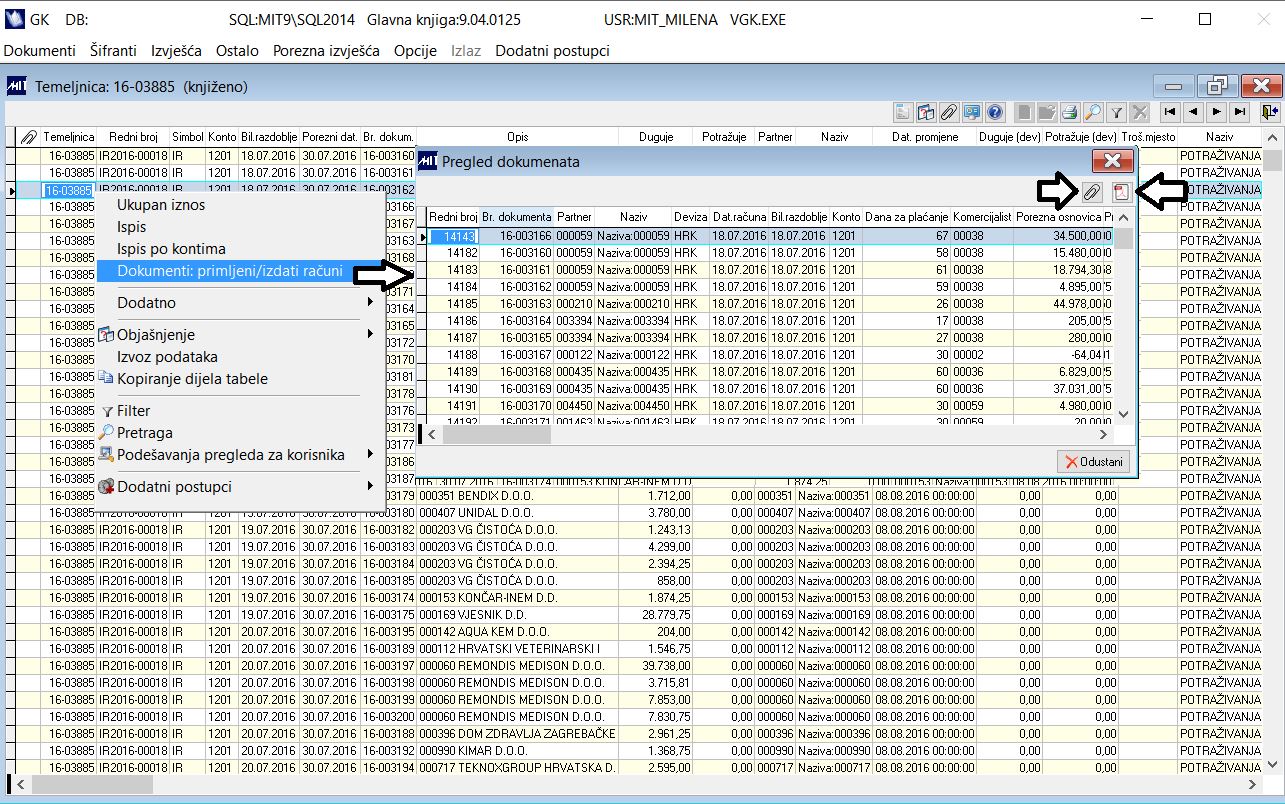The width and height of the screenshot is (1285, 804).
Task: Click the 000990 KIMAR D.O.O. row
Action: [x=640, y=750]
